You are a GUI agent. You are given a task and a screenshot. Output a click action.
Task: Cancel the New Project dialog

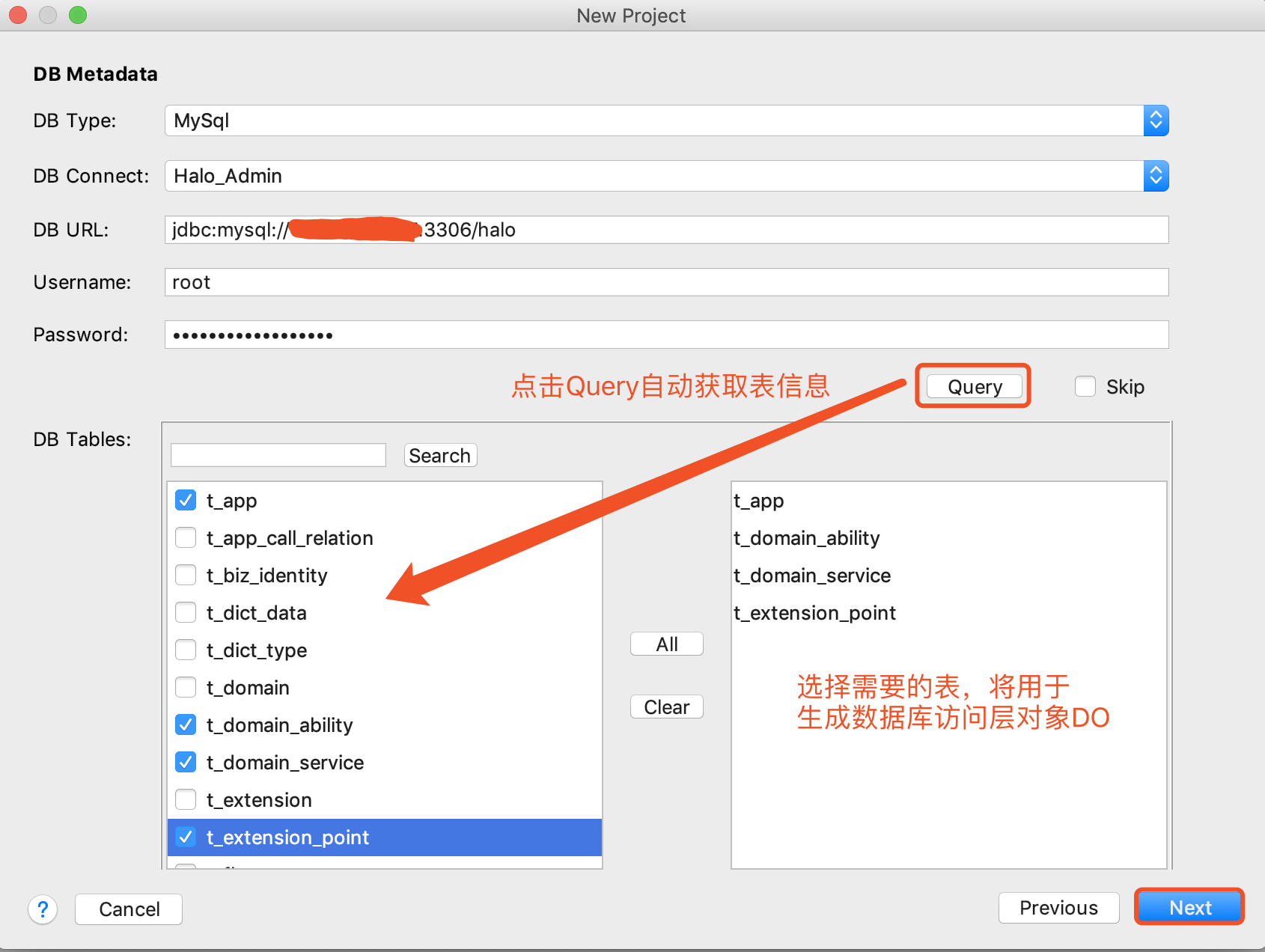click(x=129, y=909)
